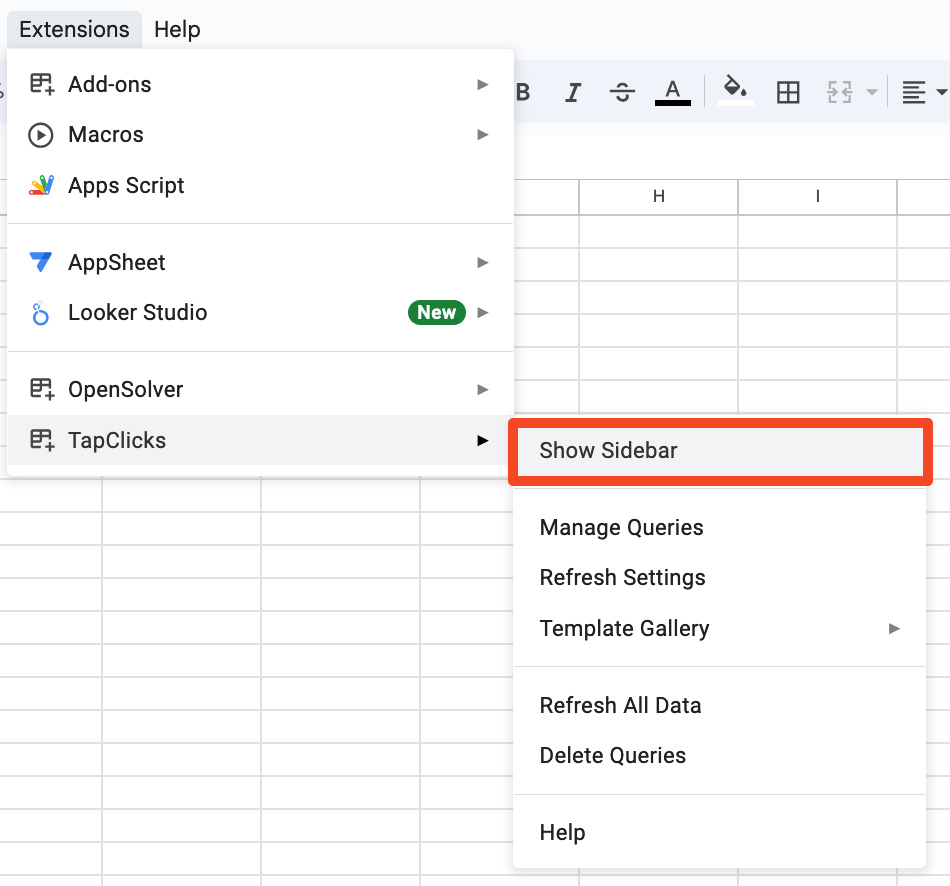Click the TapClicks add-on icon
Image resolution: width=950 pixels, height=886 pixels.
(x=42, y=440)
